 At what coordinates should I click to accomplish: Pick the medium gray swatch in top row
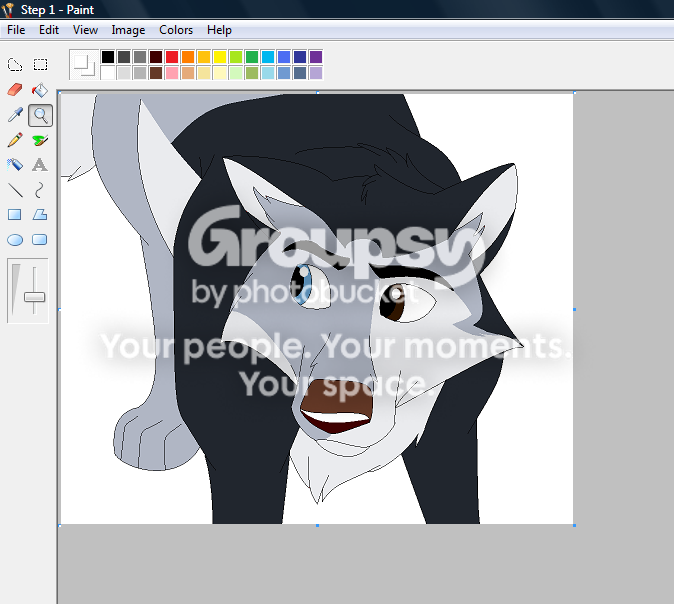click(140, 57)
